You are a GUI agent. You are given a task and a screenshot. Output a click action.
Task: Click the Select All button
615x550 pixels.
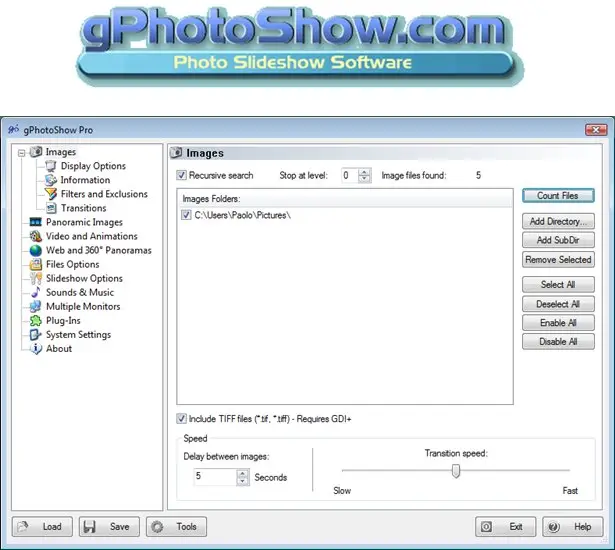[558, 284]
